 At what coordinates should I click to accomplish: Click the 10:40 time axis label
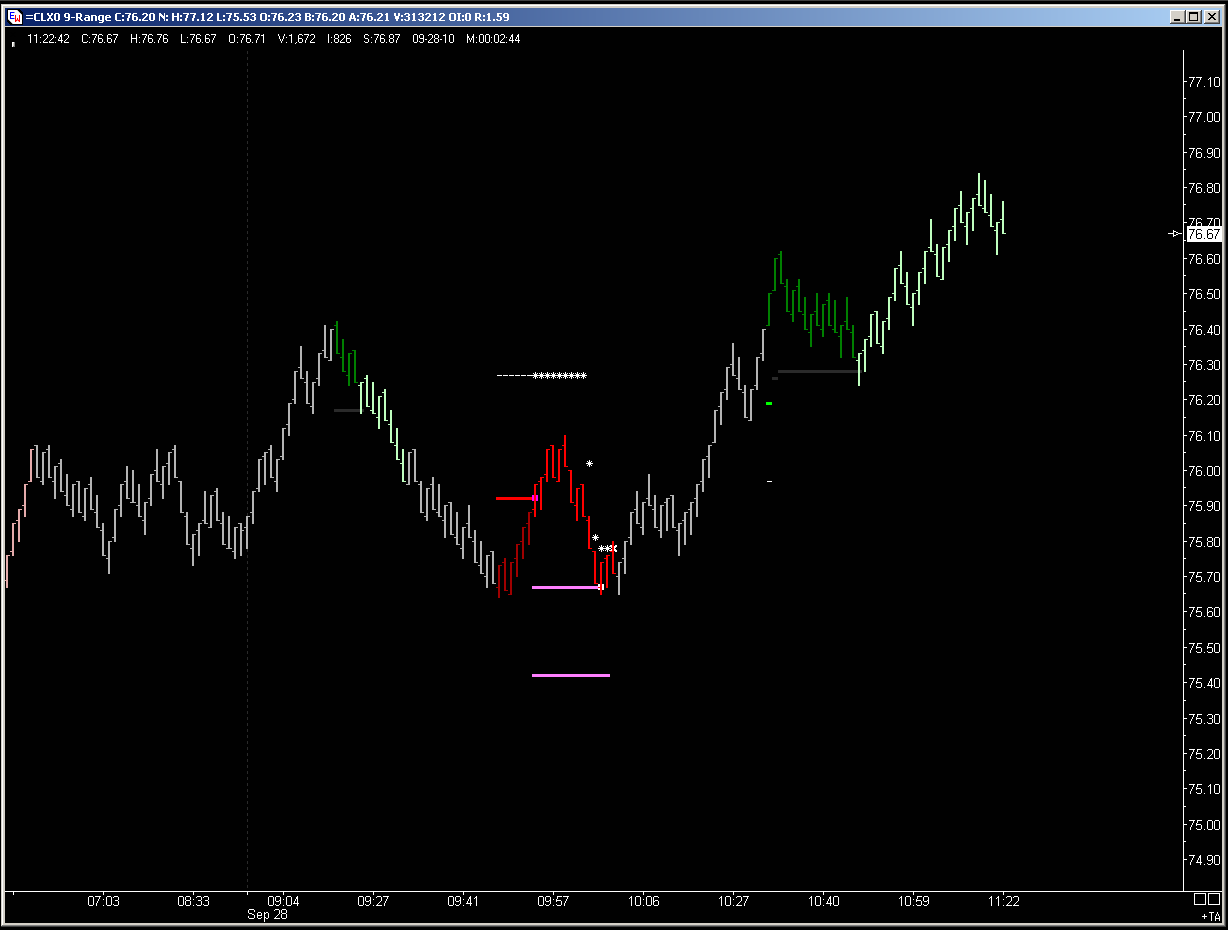click(x=823, y=901)
